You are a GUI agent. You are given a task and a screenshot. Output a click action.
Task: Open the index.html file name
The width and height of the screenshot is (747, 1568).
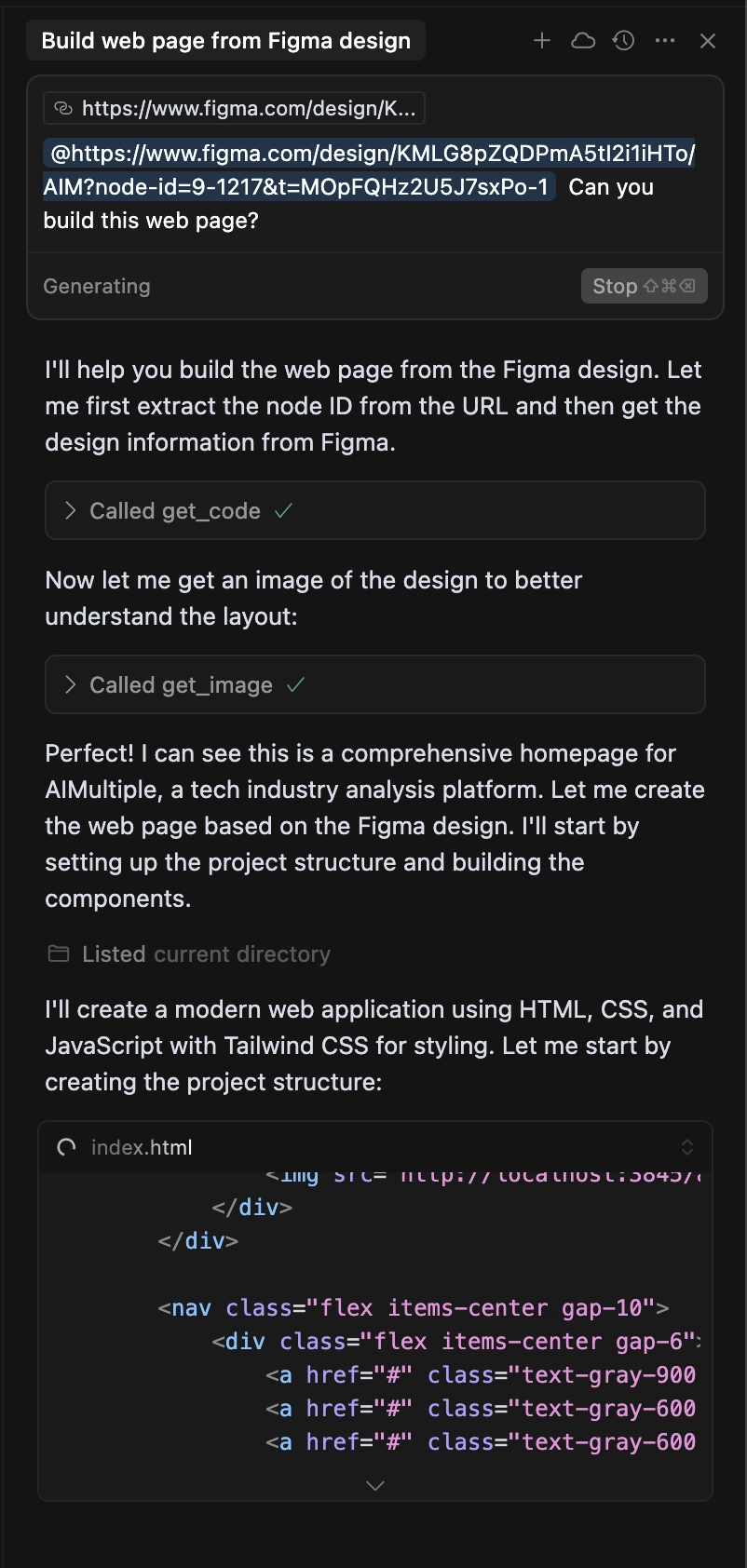tap(142, 1147)
